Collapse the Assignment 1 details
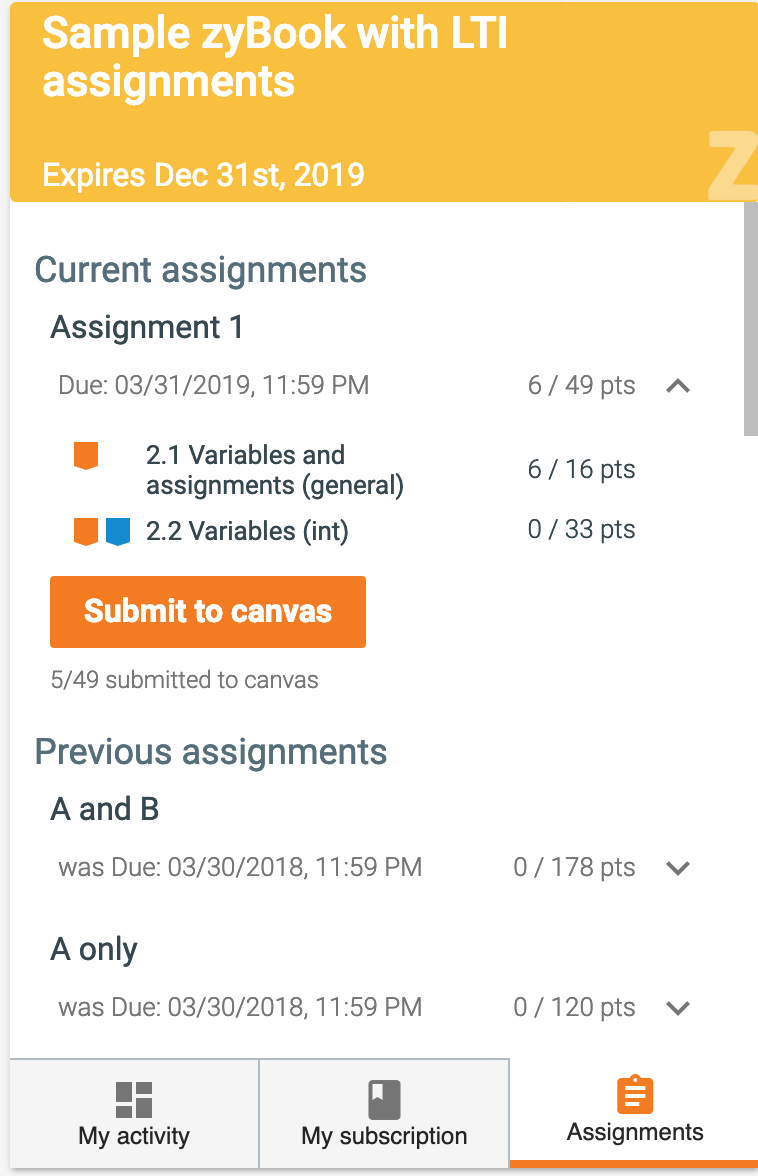The height and width of the screenshot is (1176, 758). click(x=678, y=386)
